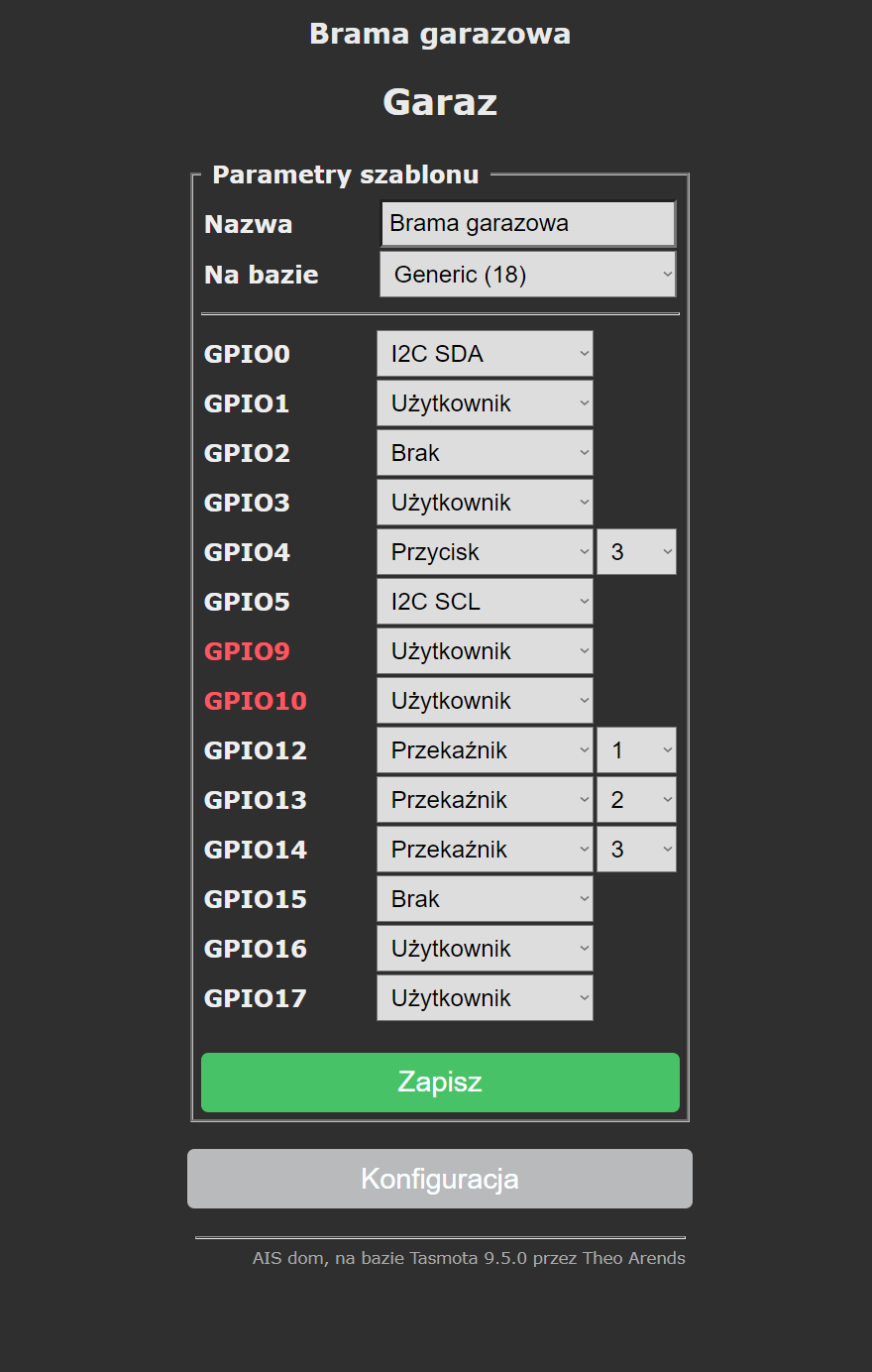Open the GPIO15 Brak dropdown
The image size is (872, 1372).
(x=485, y=899)
